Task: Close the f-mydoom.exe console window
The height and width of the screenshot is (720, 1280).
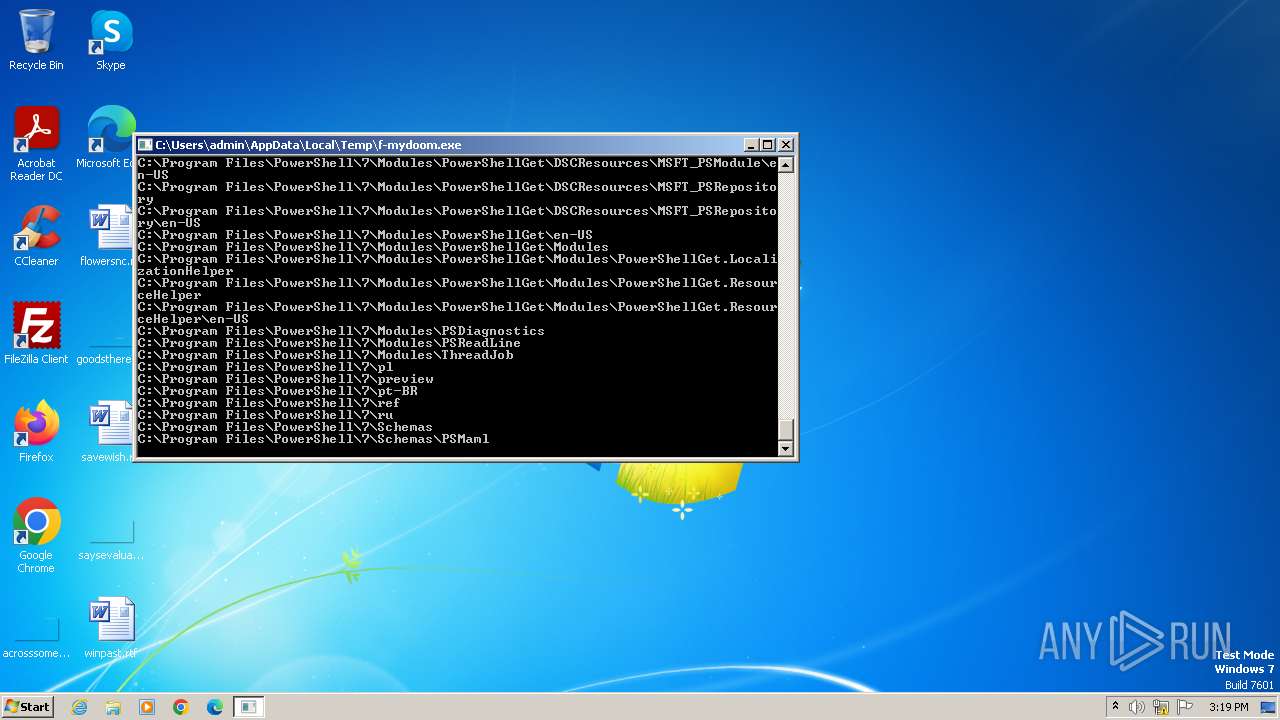Action: pyautogui.click(x=785, y=145)
